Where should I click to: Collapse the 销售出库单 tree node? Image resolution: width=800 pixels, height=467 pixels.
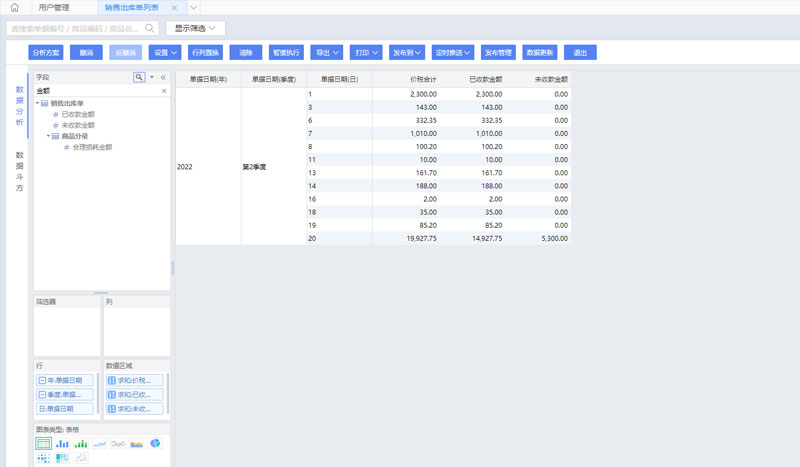tap(38, 103)
